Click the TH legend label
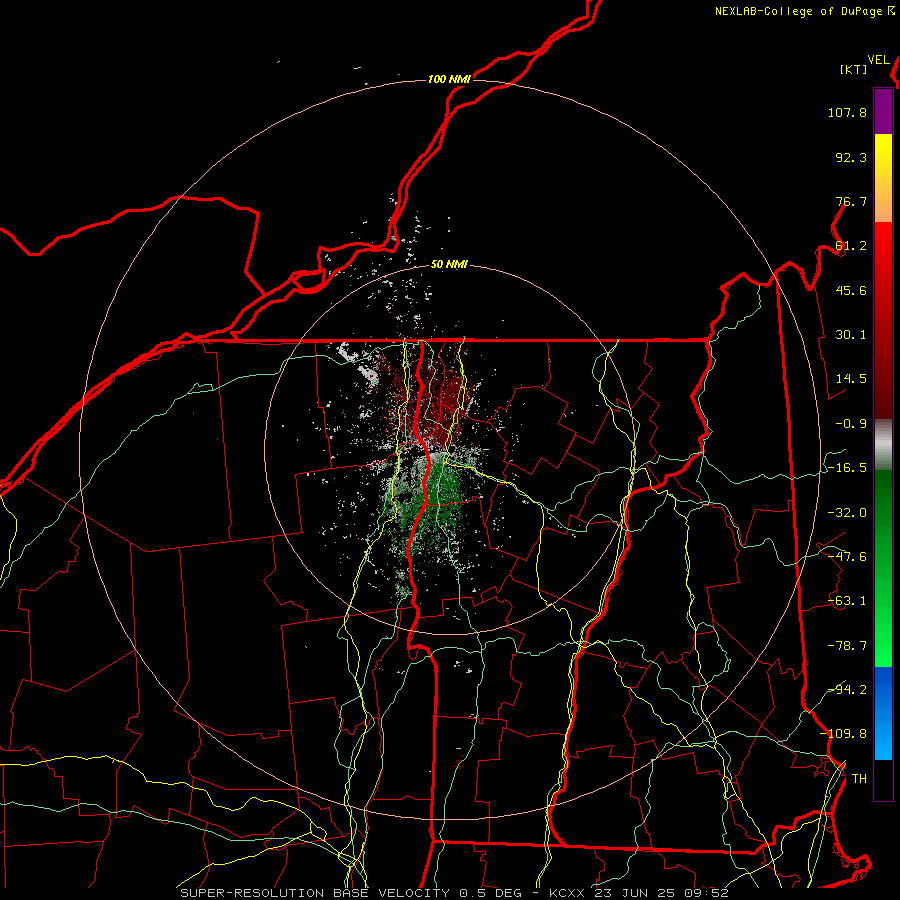This screenshot has height=900, width=900. (859, 779)
